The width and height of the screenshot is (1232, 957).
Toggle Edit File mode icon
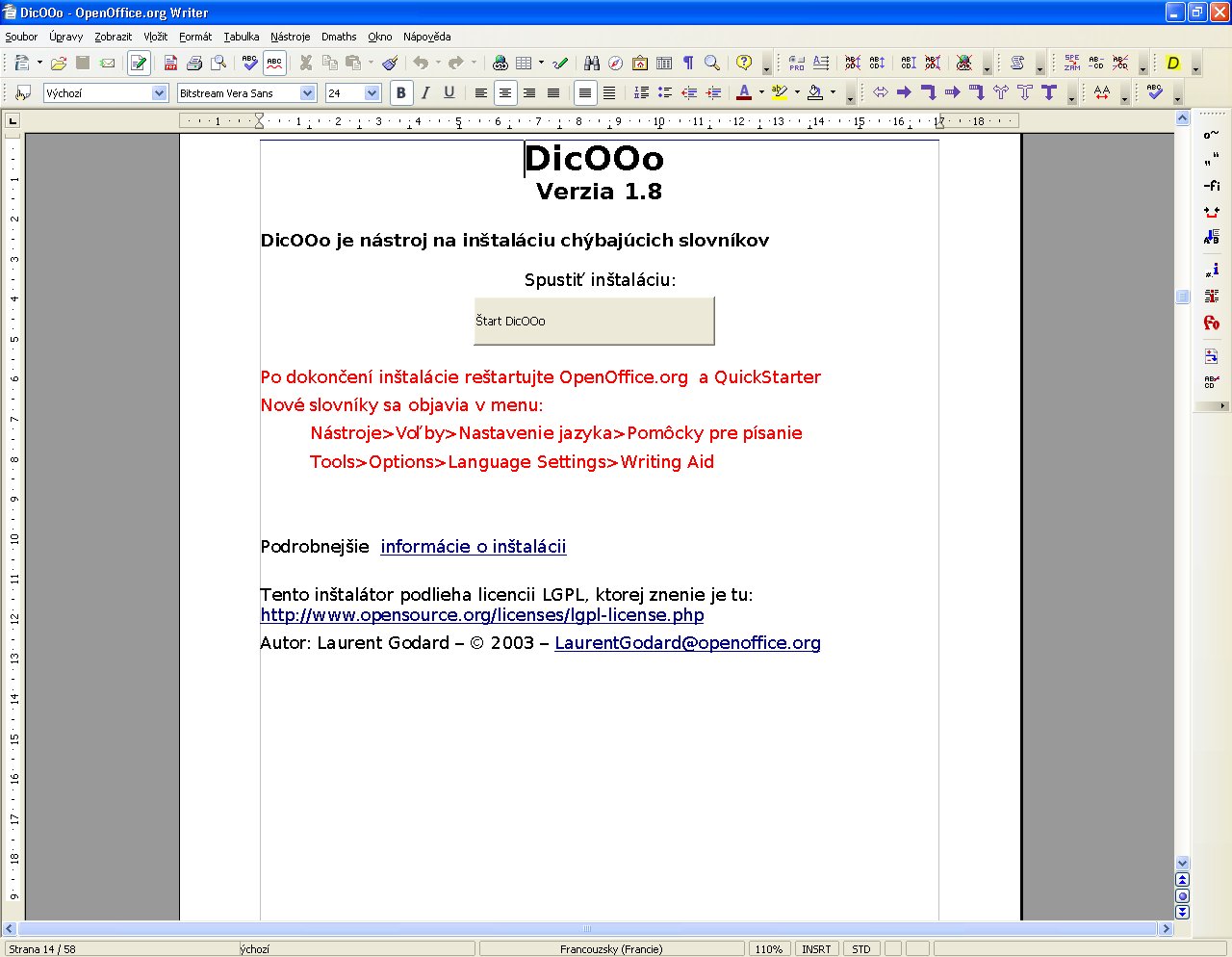[x=139, y=63]
